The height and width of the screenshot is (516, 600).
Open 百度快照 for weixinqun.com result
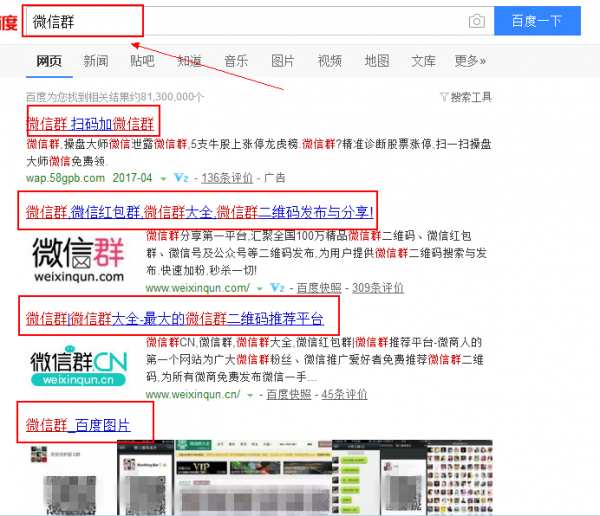pyautogui.click(x=319, y=288)
